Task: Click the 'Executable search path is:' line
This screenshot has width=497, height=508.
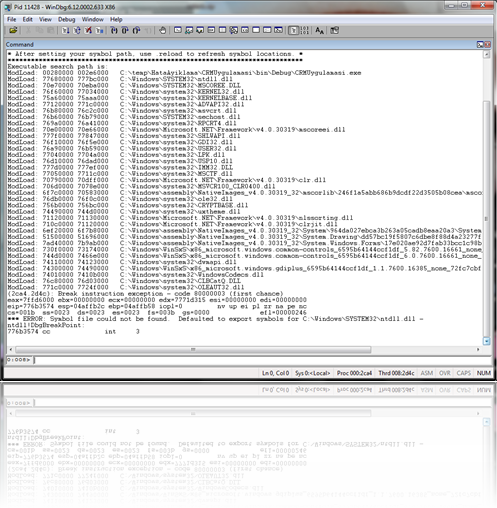Action: click(57, 66)
